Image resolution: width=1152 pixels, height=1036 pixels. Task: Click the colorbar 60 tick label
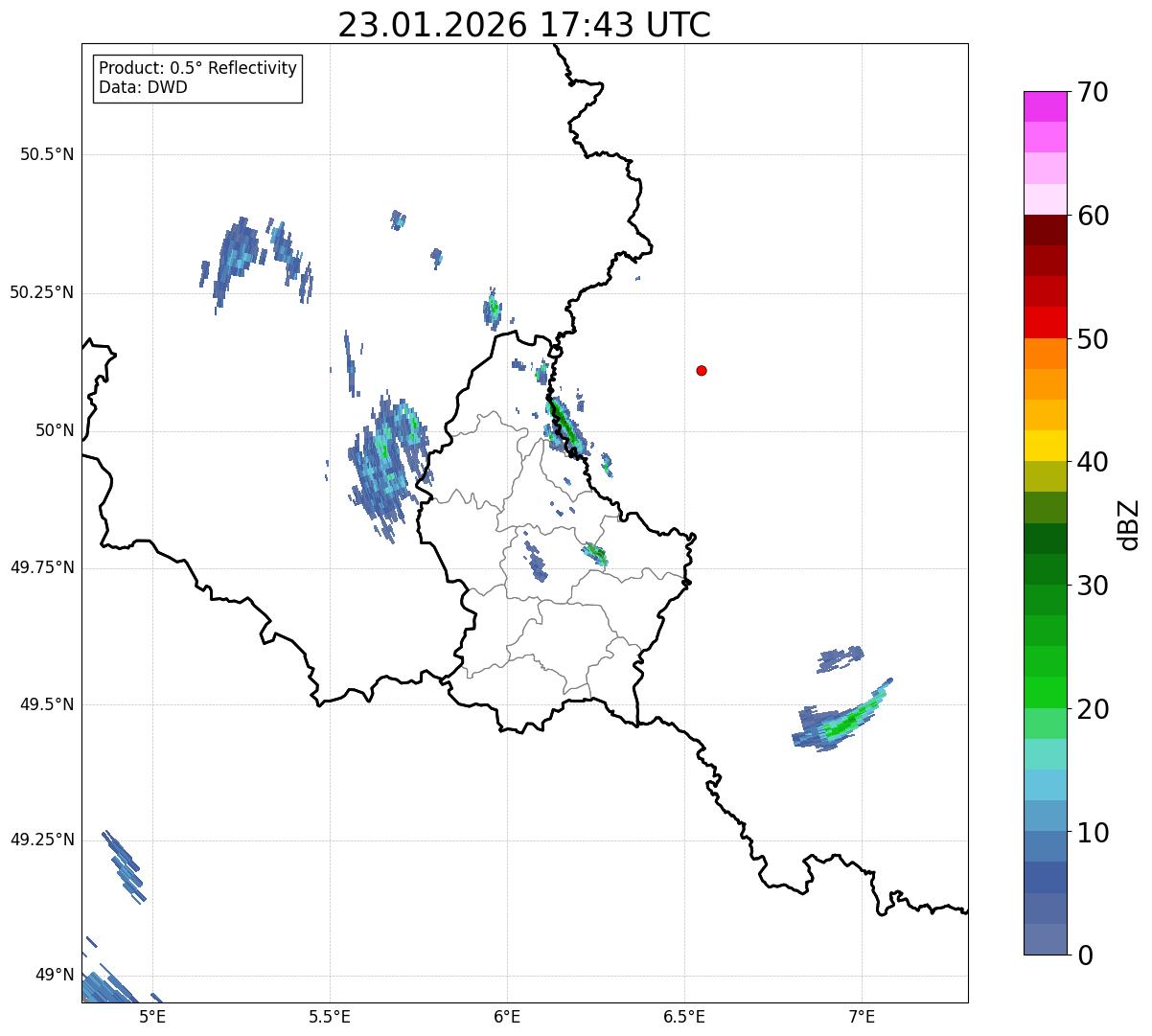click(x=1093, y=216)
